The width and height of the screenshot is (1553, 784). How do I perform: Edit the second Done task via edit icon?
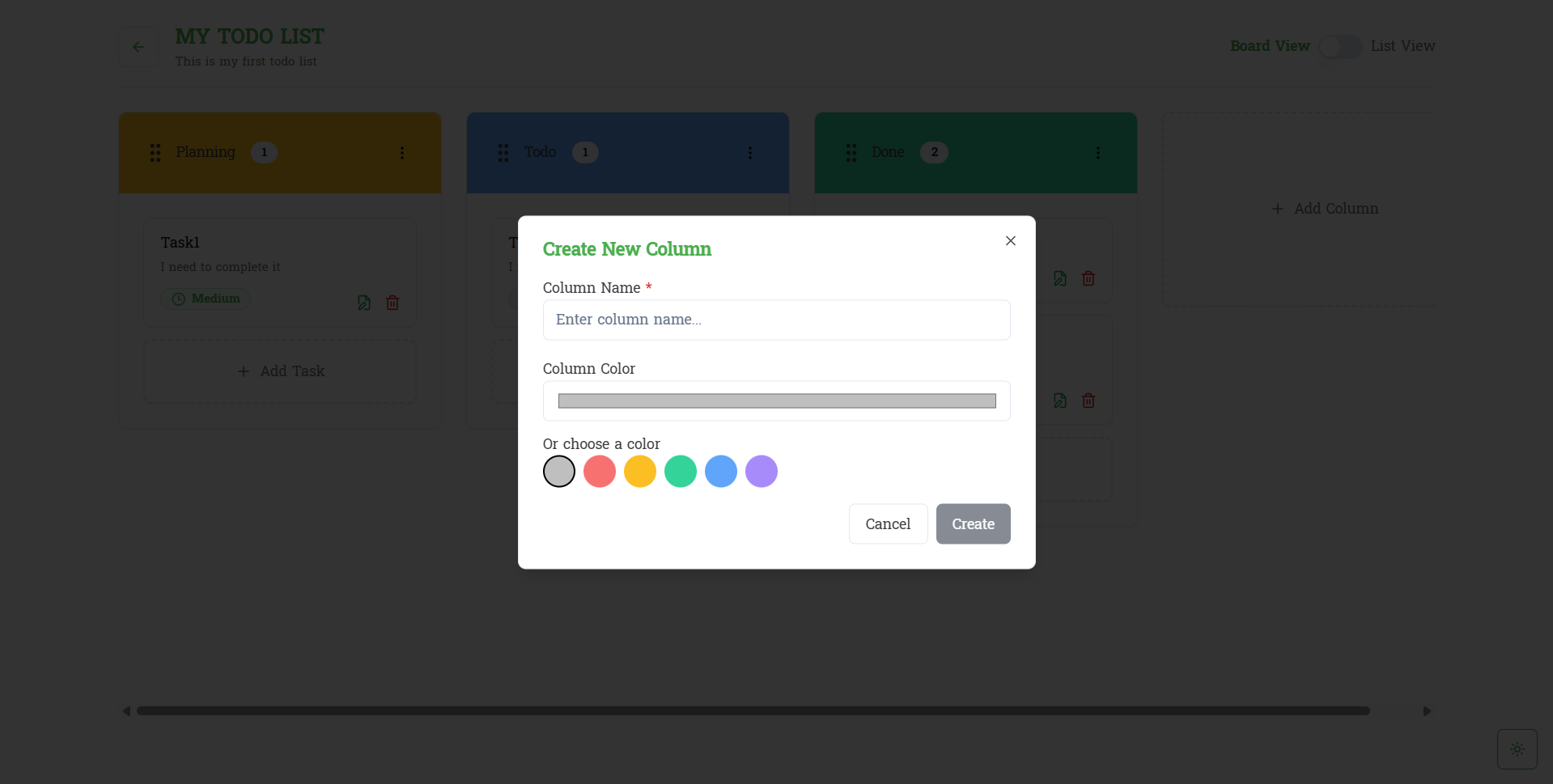click(x=1060, y=400)
